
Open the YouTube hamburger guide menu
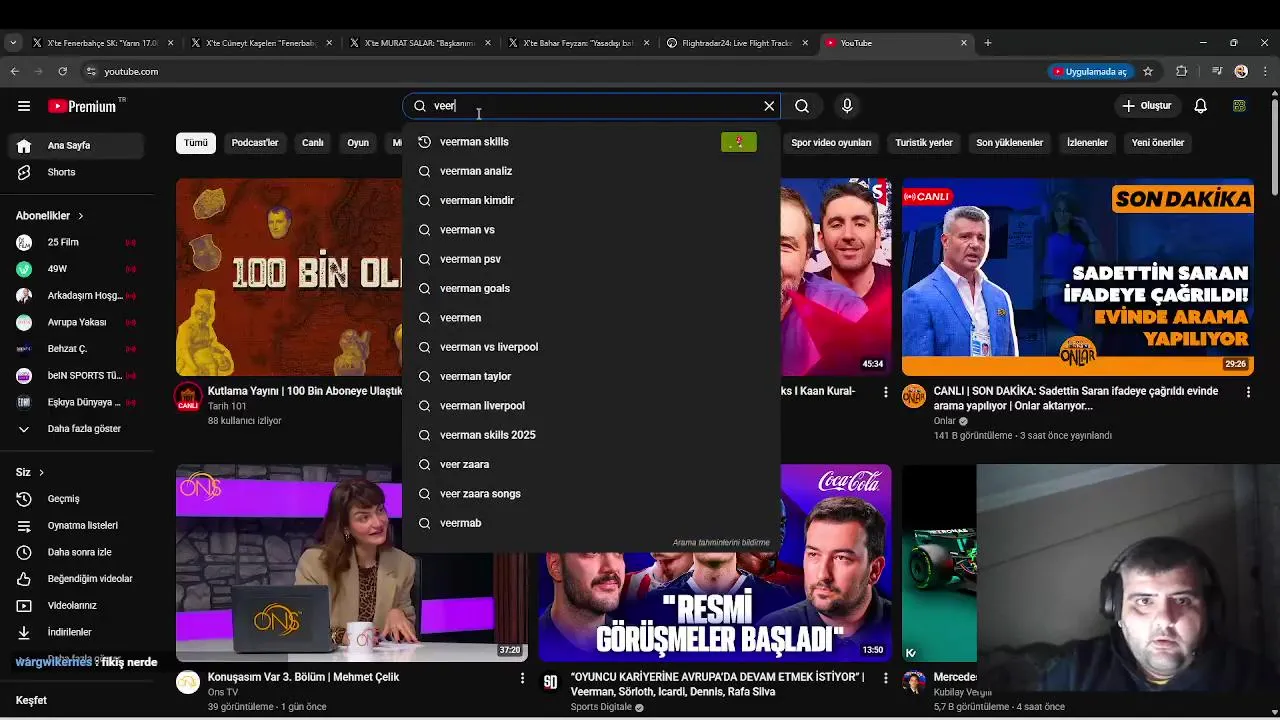point(23,106)
